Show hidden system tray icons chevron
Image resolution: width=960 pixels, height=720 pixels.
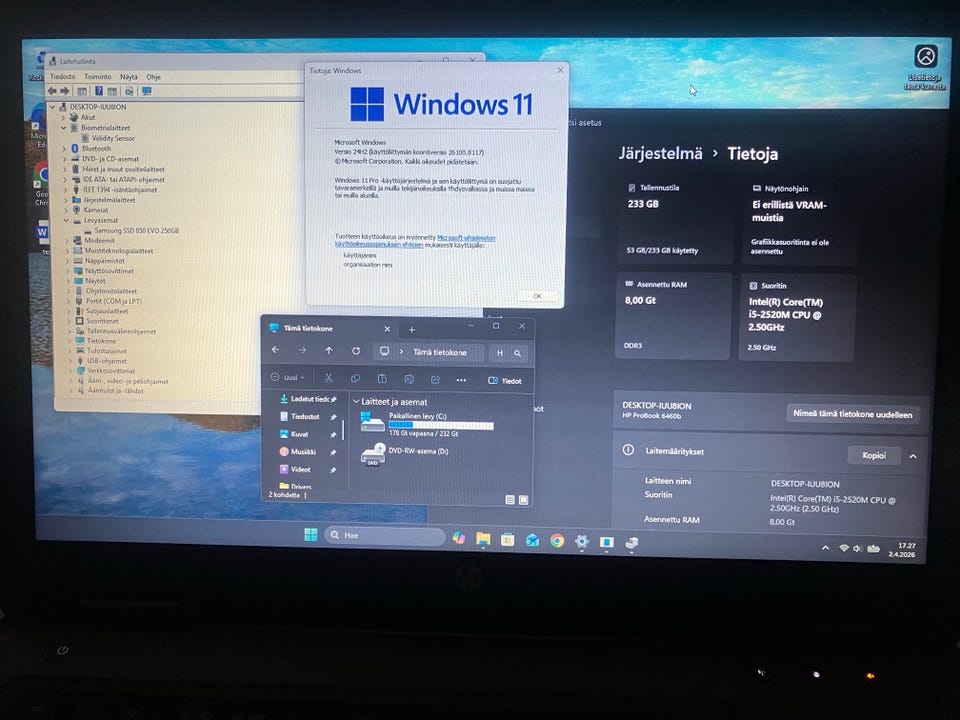(825, 548)
